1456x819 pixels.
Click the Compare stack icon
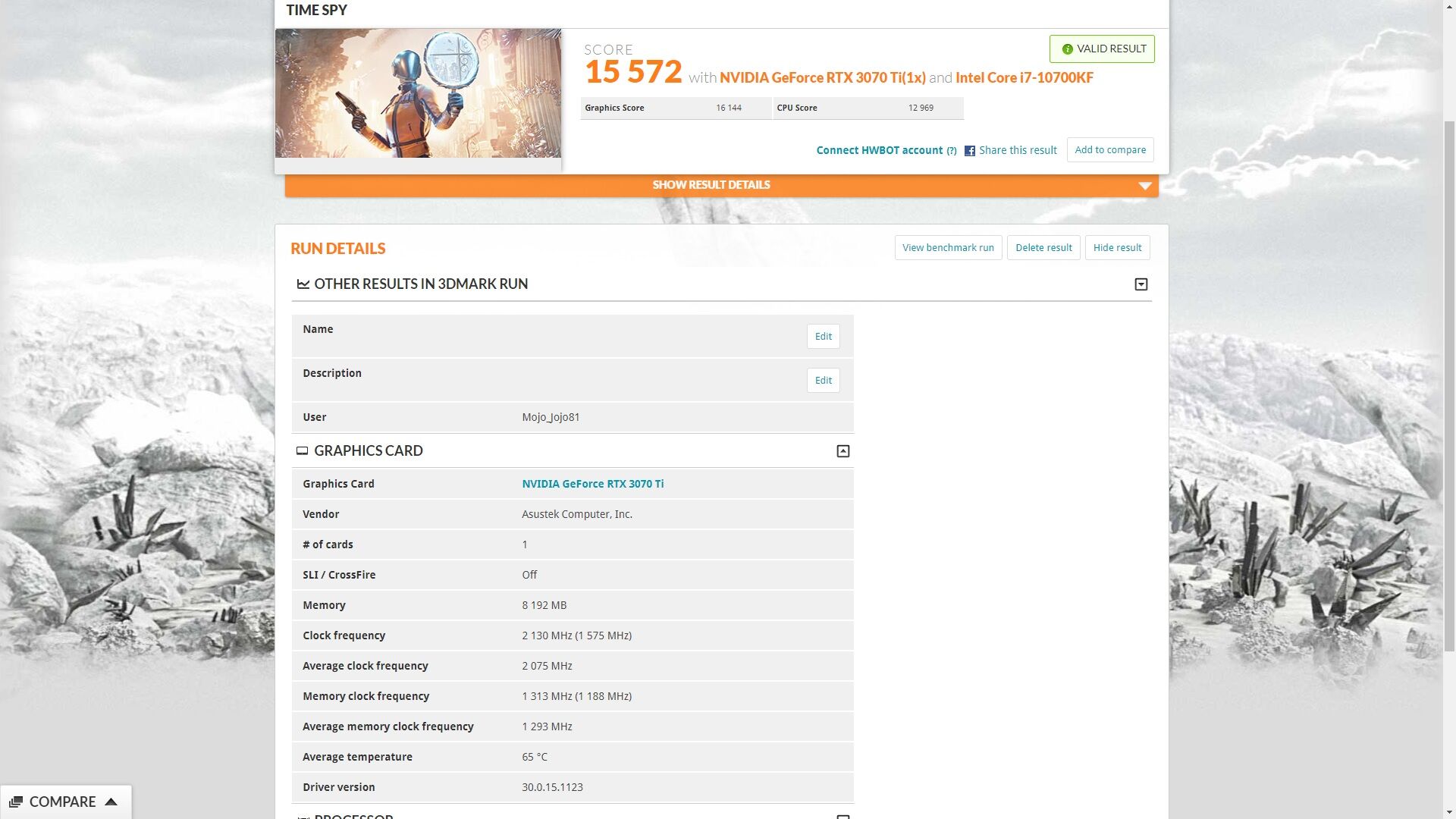[15, 802]
